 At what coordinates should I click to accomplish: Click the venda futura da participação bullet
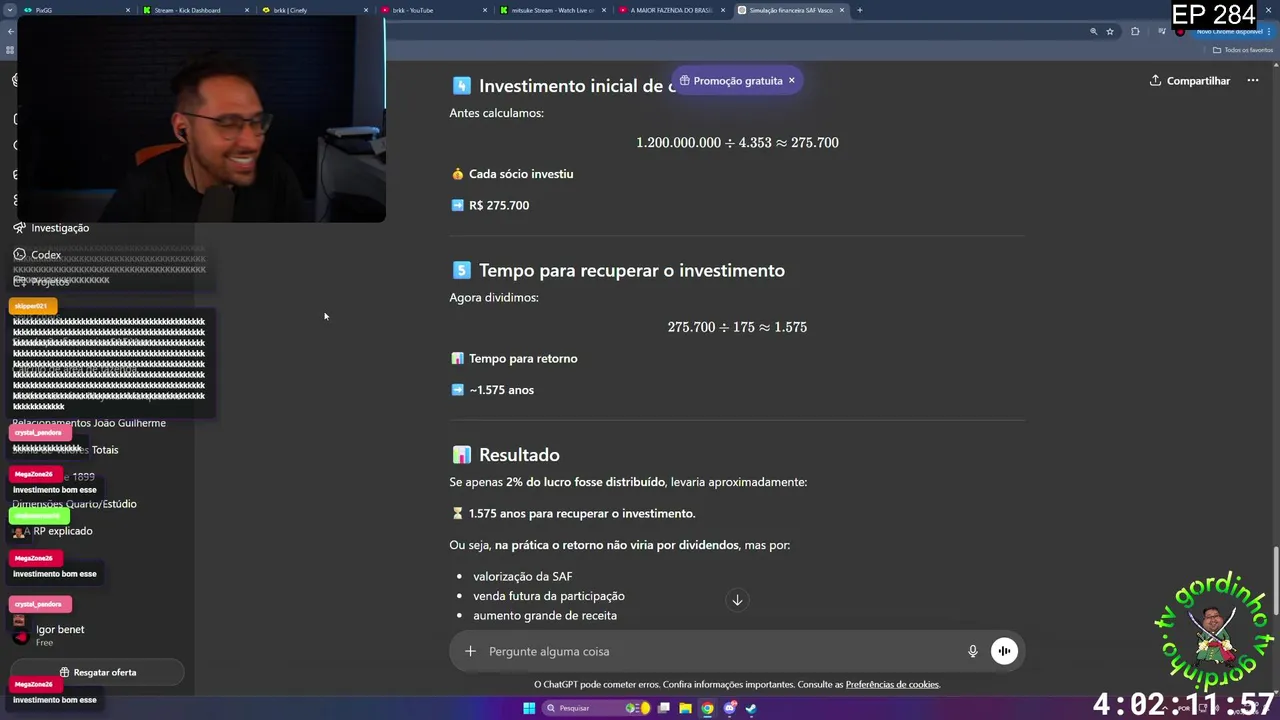(x=549, y=596)
